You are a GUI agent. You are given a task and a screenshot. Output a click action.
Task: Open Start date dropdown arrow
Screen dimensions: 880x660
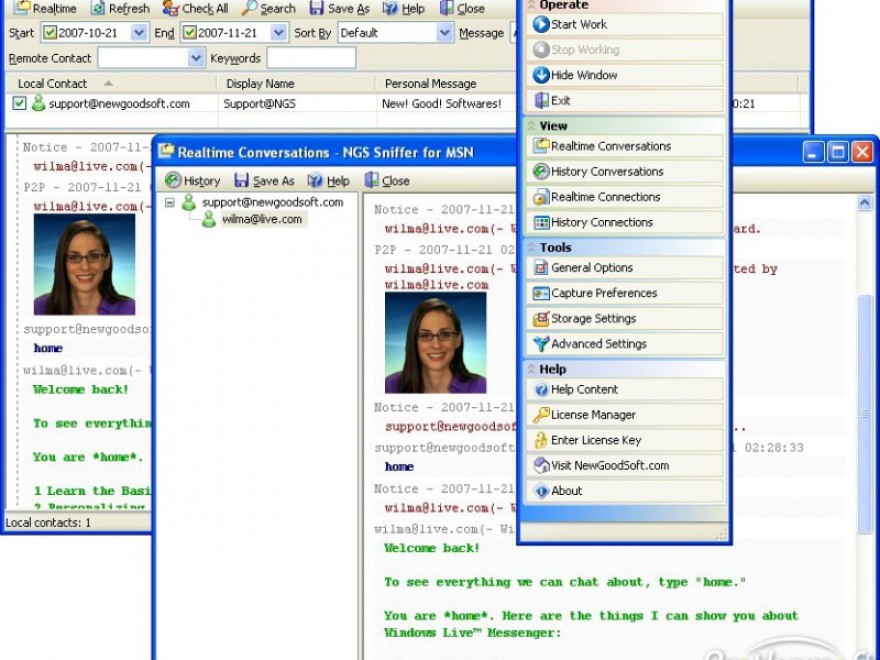(139, 33)
